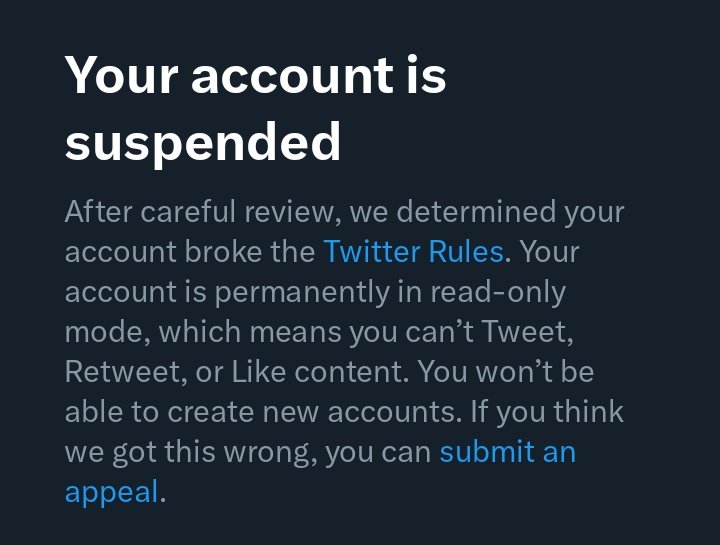The width and height of the screenshot is (720, 545).
Task: Click the phrase "Like content"
Action: 317,372
